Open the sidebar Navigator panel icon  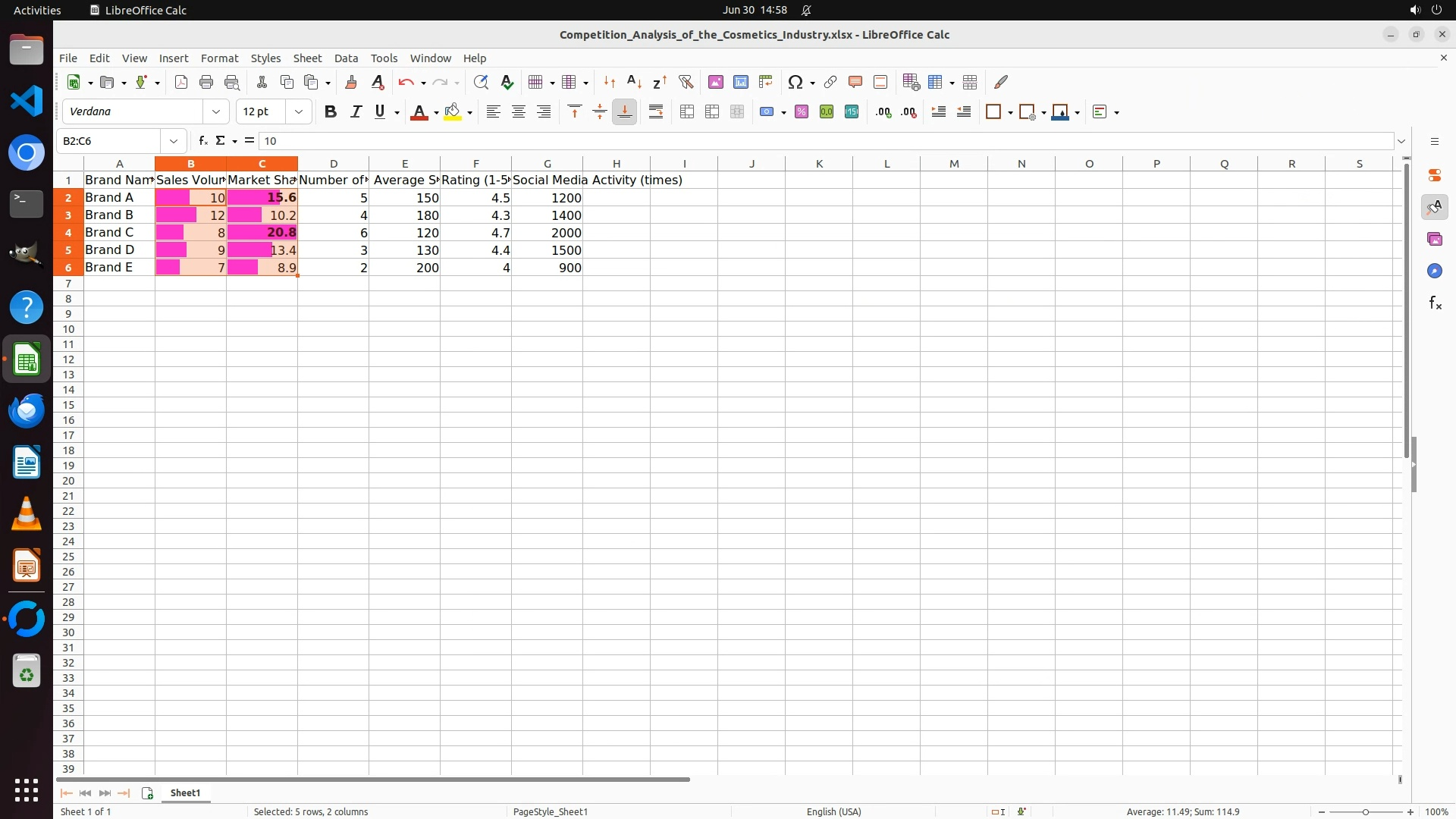coord(1434,271)
